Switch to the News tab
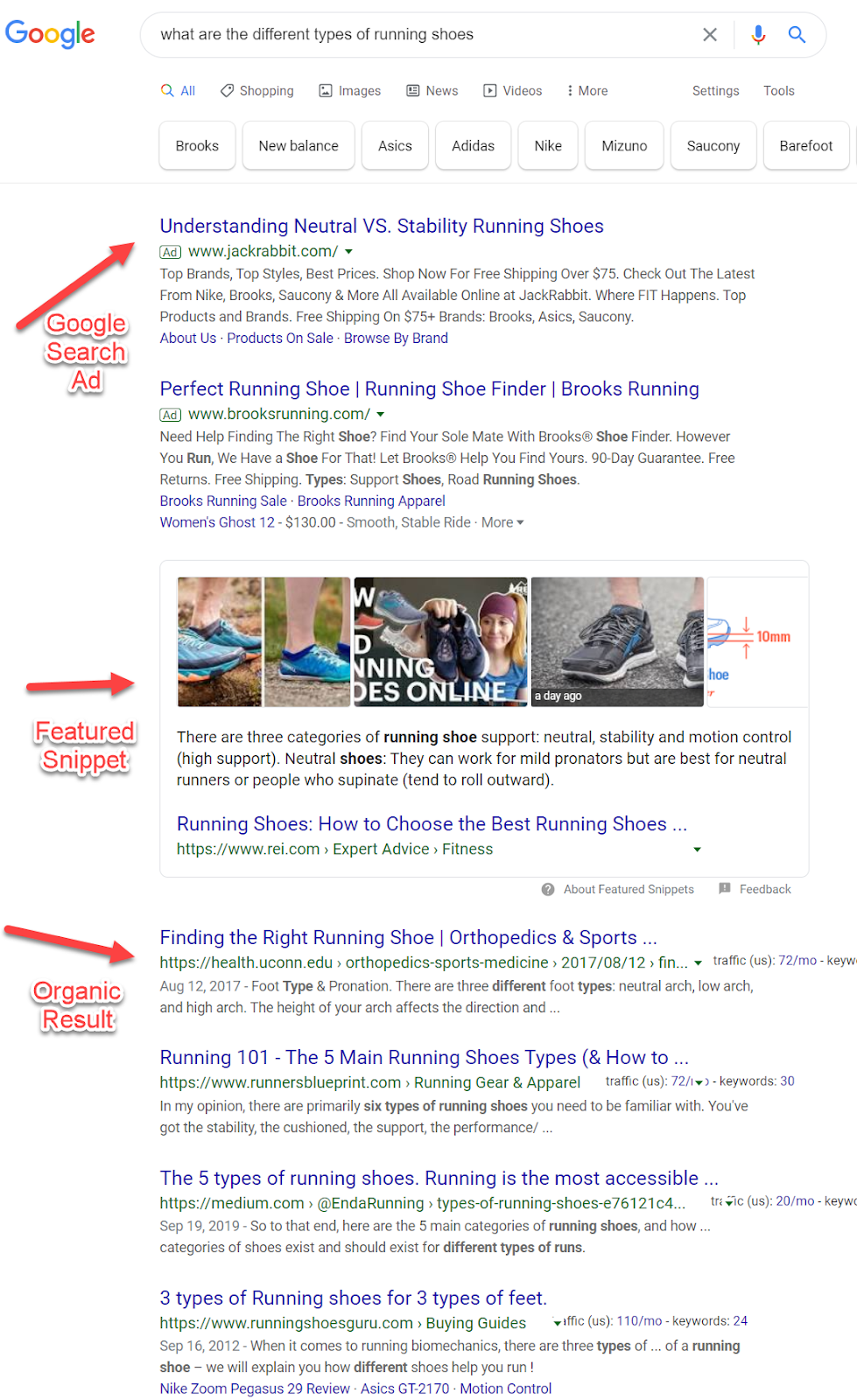 coord(432,91)
